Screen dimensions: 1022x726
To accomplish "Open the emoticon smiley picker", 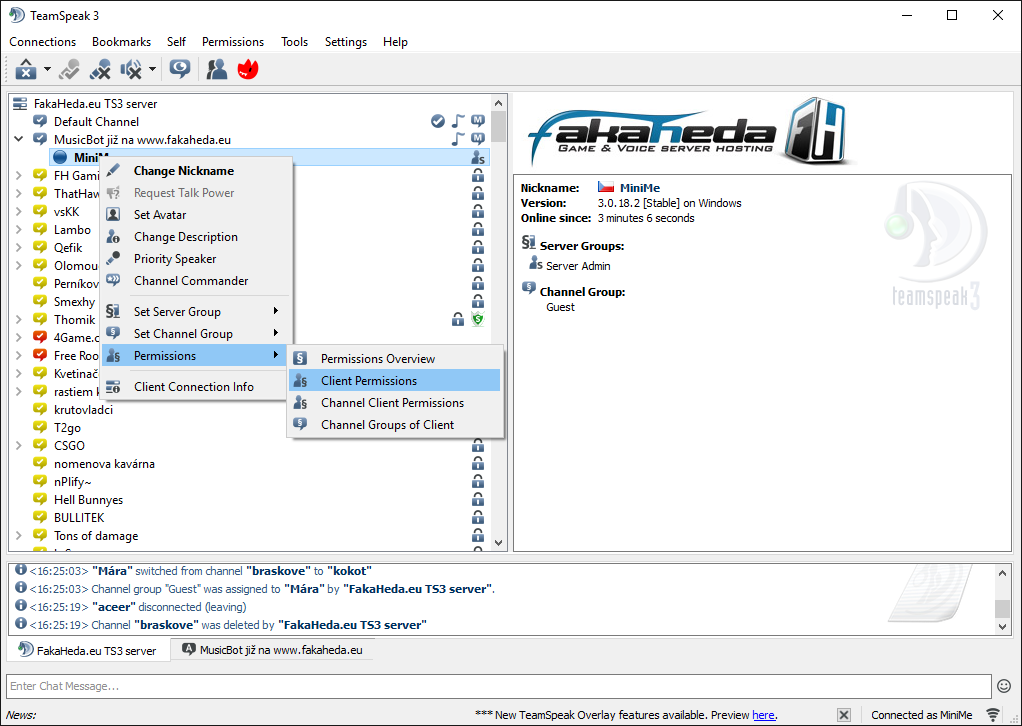I will click(1004, 686).
